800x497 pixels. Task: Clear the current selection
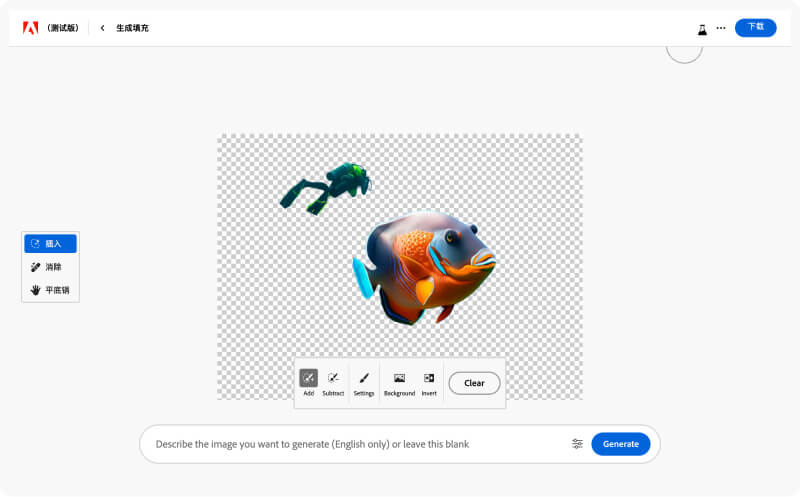pos(474,383)
